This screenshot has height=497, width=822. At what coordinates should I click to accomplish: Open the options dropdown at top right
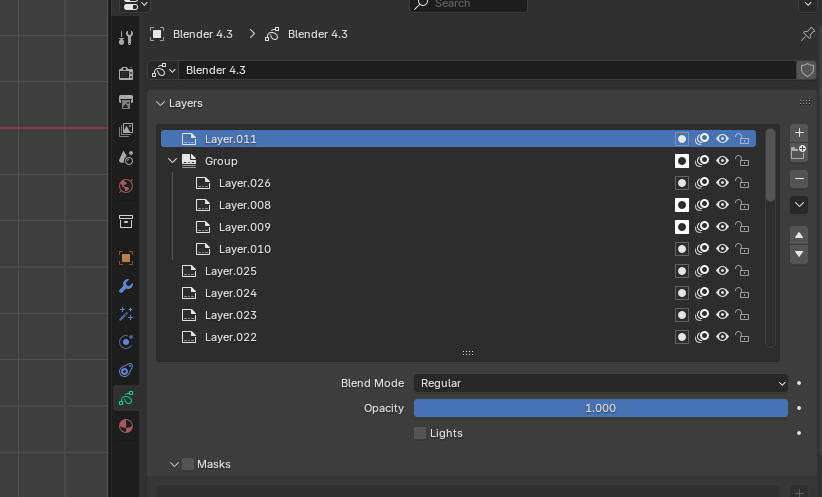point(807,5)
